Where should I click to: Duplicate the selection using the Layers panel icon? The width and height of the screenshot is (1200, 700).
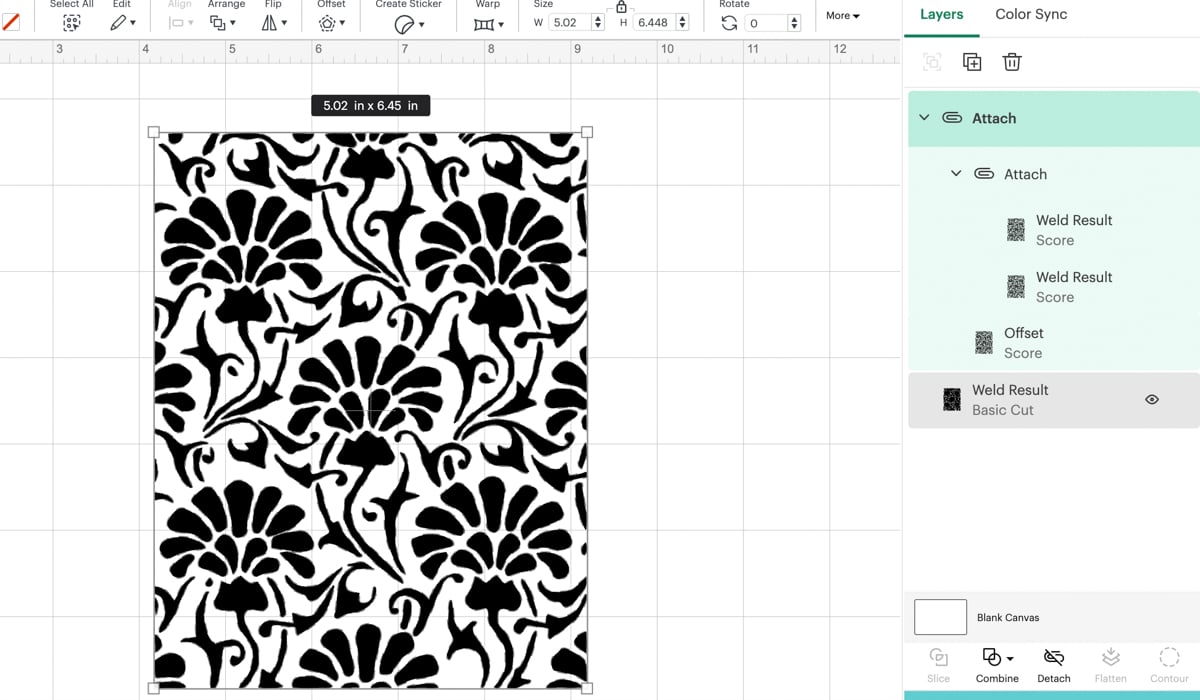[x=971, y=61]
